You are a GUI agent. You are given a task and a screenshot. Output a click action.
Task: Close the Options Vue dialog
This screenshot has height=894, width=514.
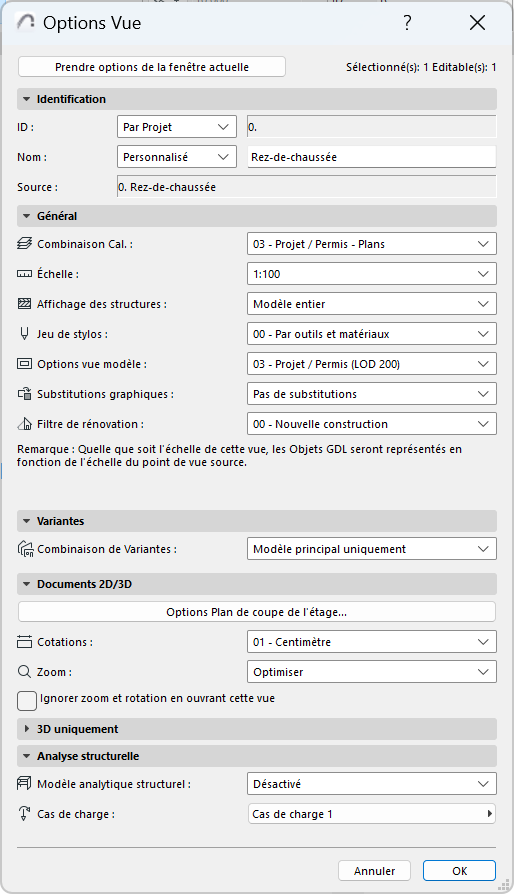477,23
